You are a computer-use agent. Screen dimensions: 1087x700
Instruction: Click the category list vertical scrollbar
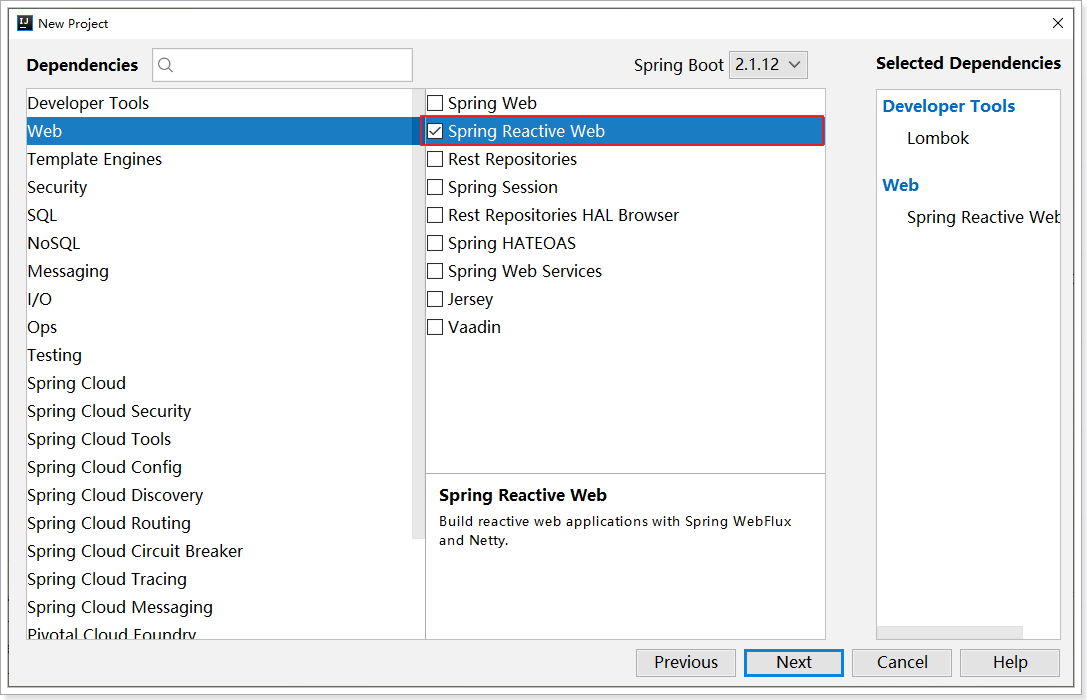(x=418, y=313)
